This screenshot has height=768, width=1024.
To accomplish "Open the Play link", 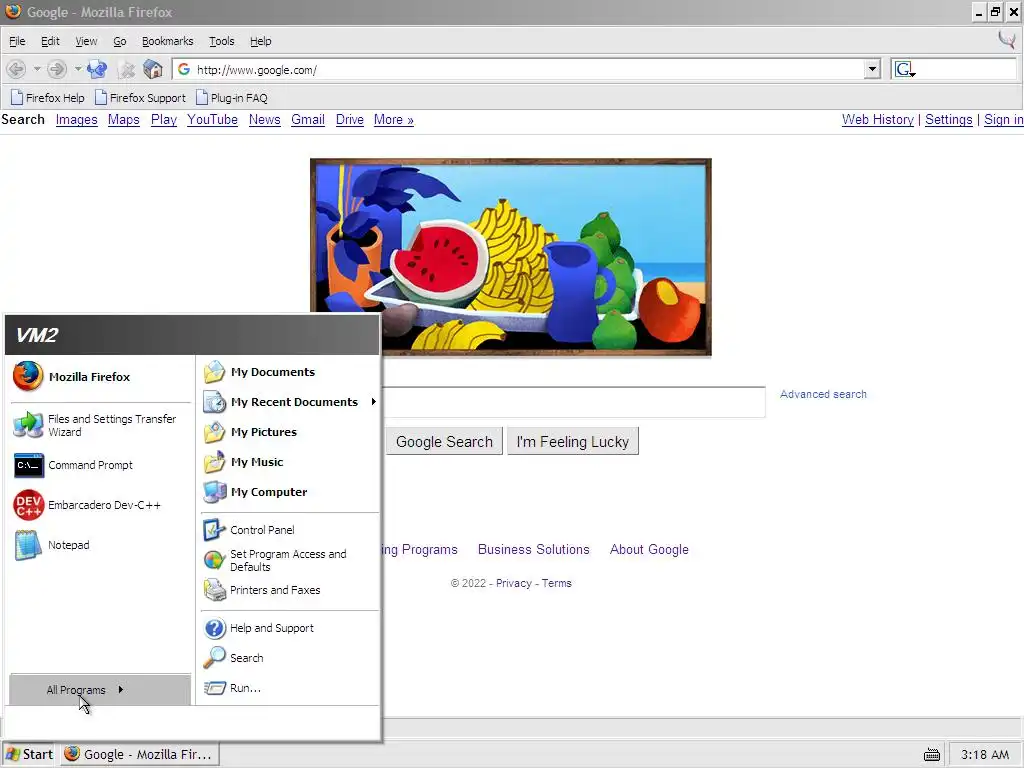I will pos(164,120).
